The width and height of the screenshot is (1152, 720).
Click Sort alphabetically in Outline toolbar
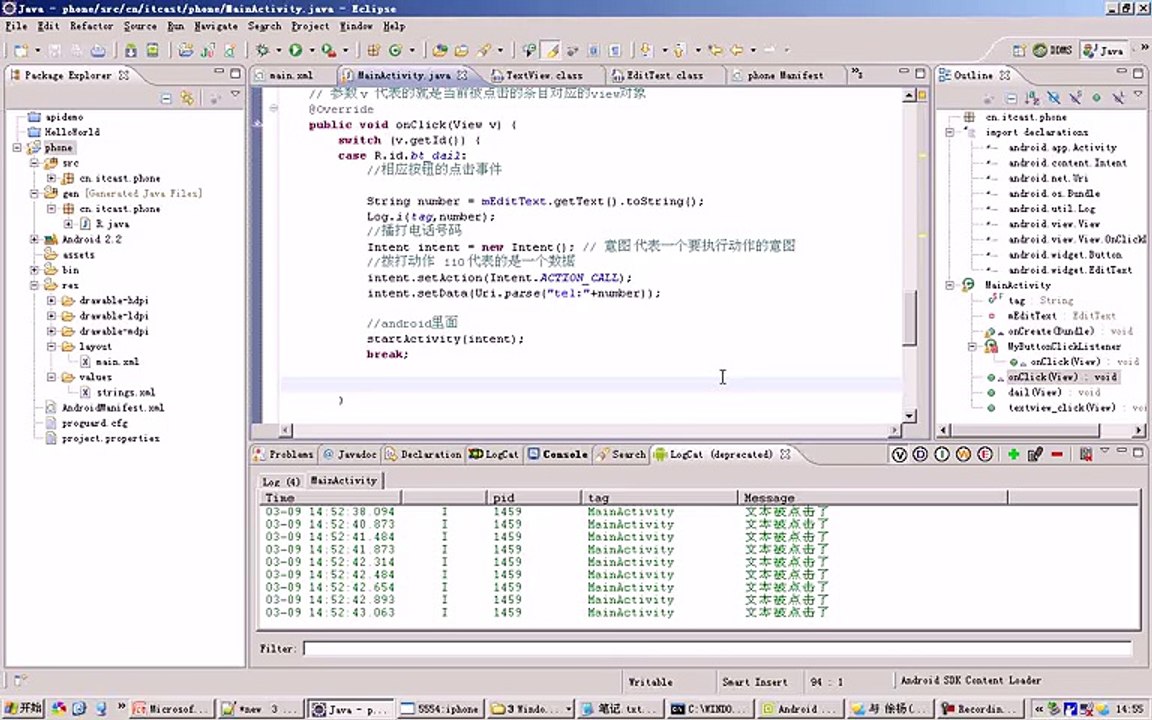1032,98
